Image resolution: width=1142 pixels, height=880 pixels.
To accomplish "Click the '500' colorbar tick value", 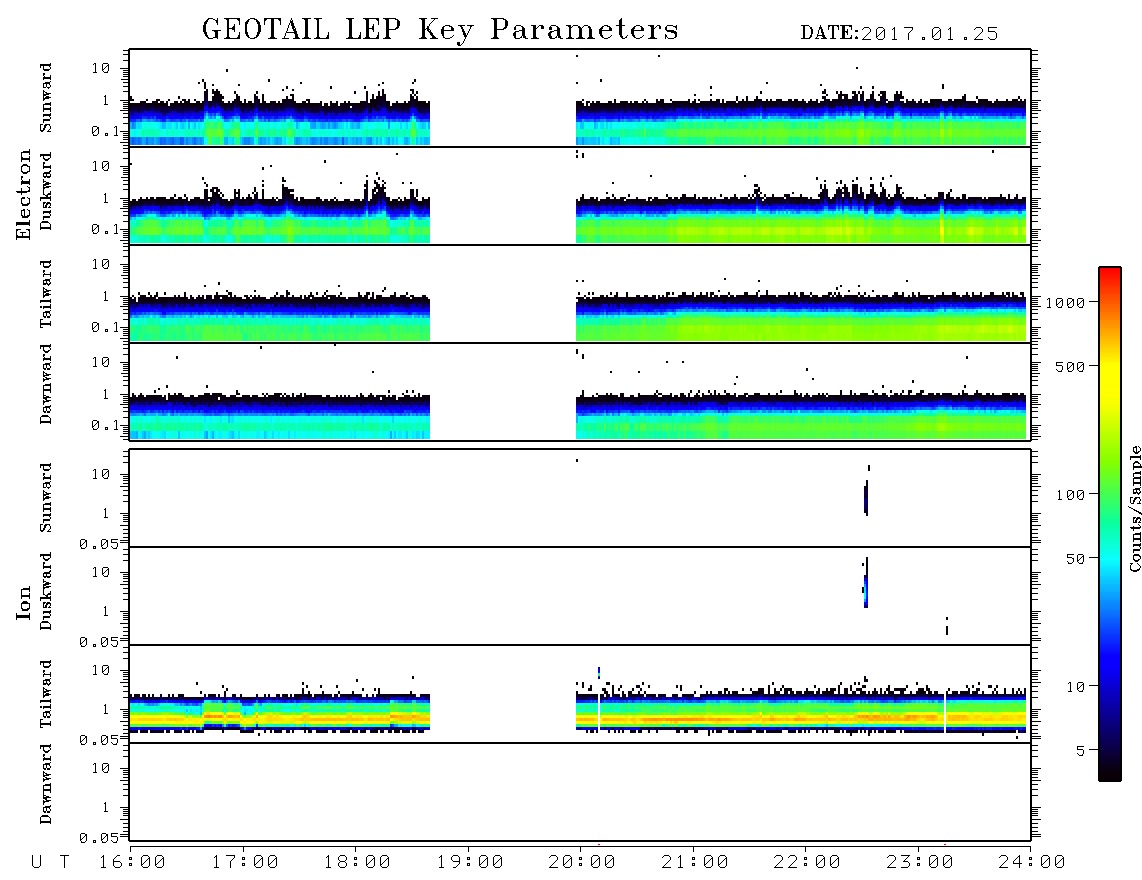I will click(1070, 366).
